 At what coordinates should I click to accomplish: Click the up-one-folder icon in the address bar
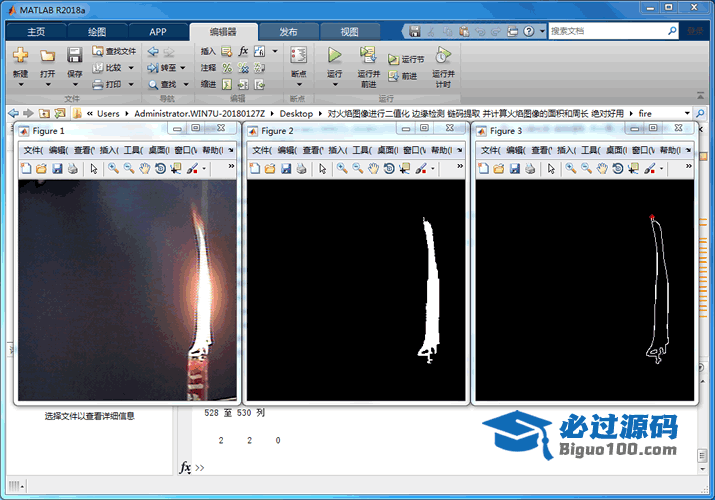[44, 113]
